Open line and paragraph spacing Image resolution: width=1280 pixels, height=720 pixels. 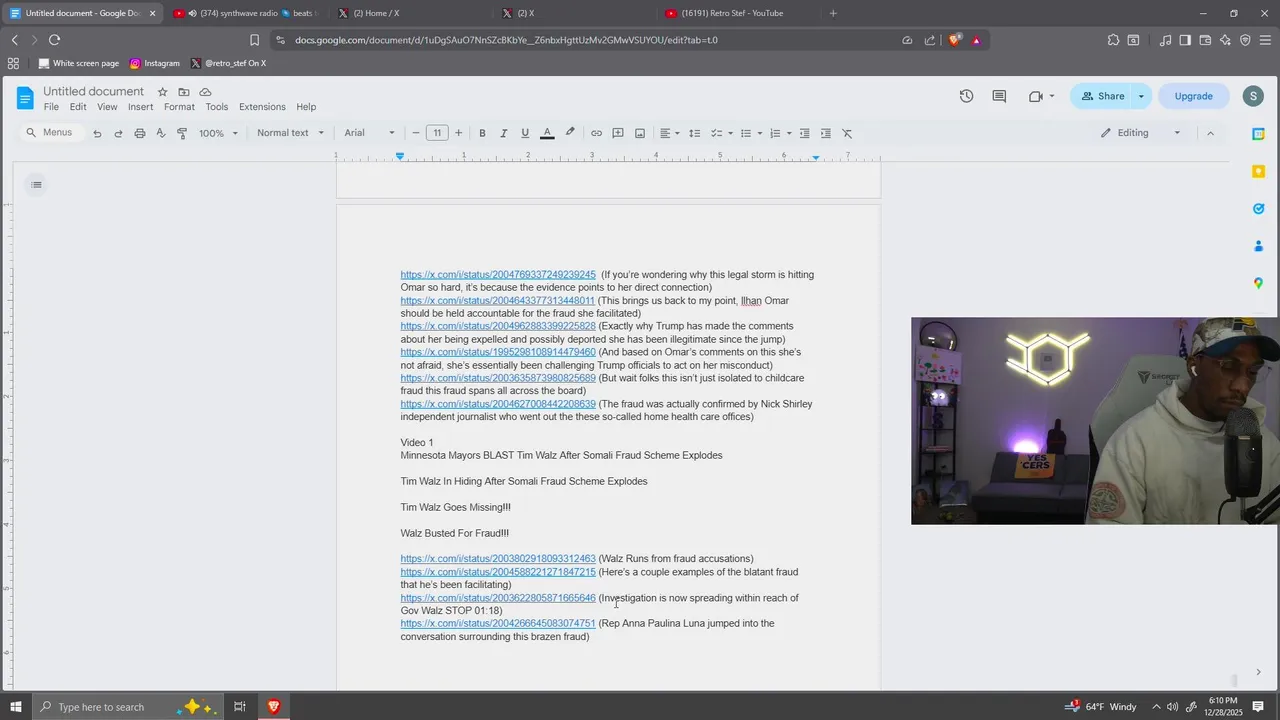tap(695, 133)
